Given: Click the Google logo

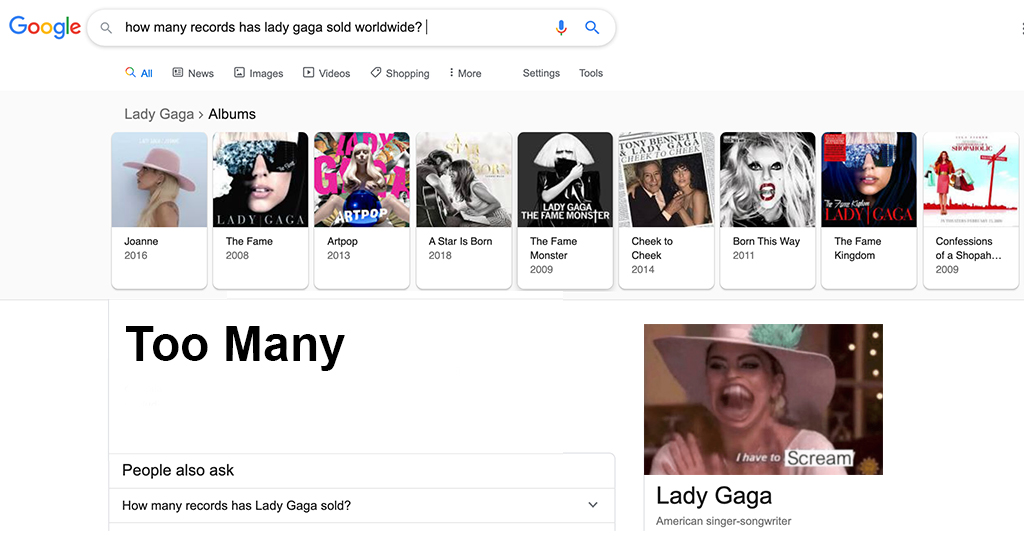Looking at the screenshot, I should click(x=45, y=27).
